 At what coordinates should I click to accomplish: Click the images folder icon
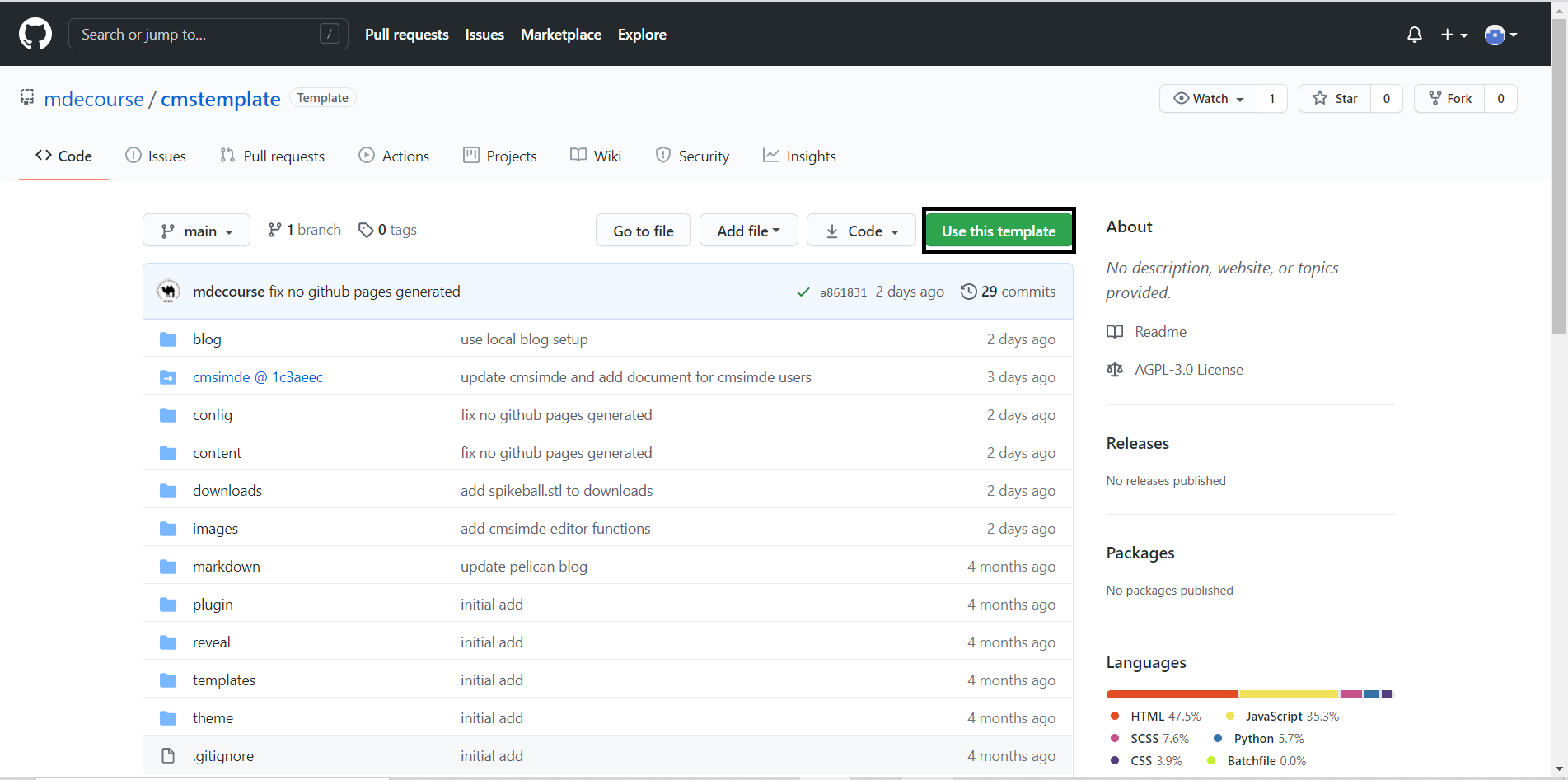(x=168, y=529)
